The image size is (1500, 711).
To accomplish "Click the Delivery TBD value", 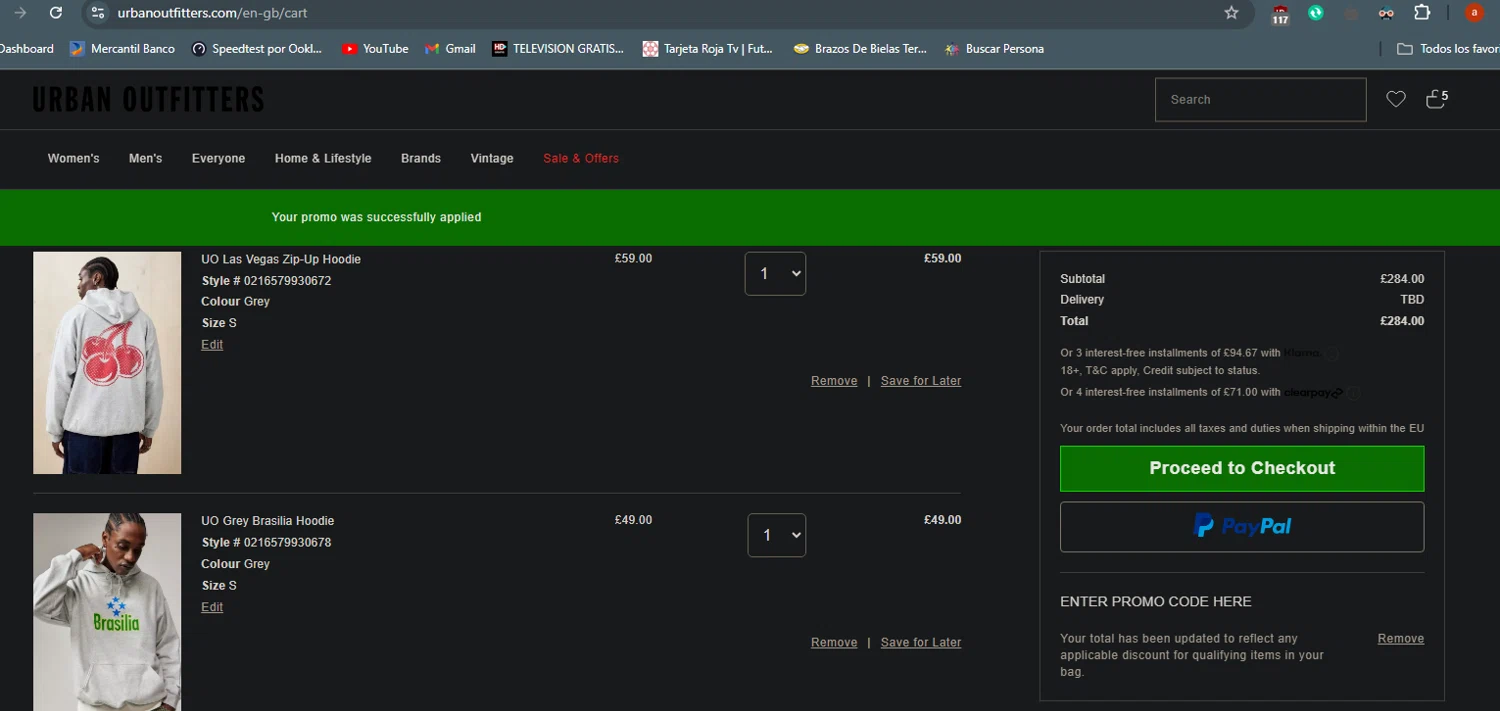I will tap(1412, 300).
